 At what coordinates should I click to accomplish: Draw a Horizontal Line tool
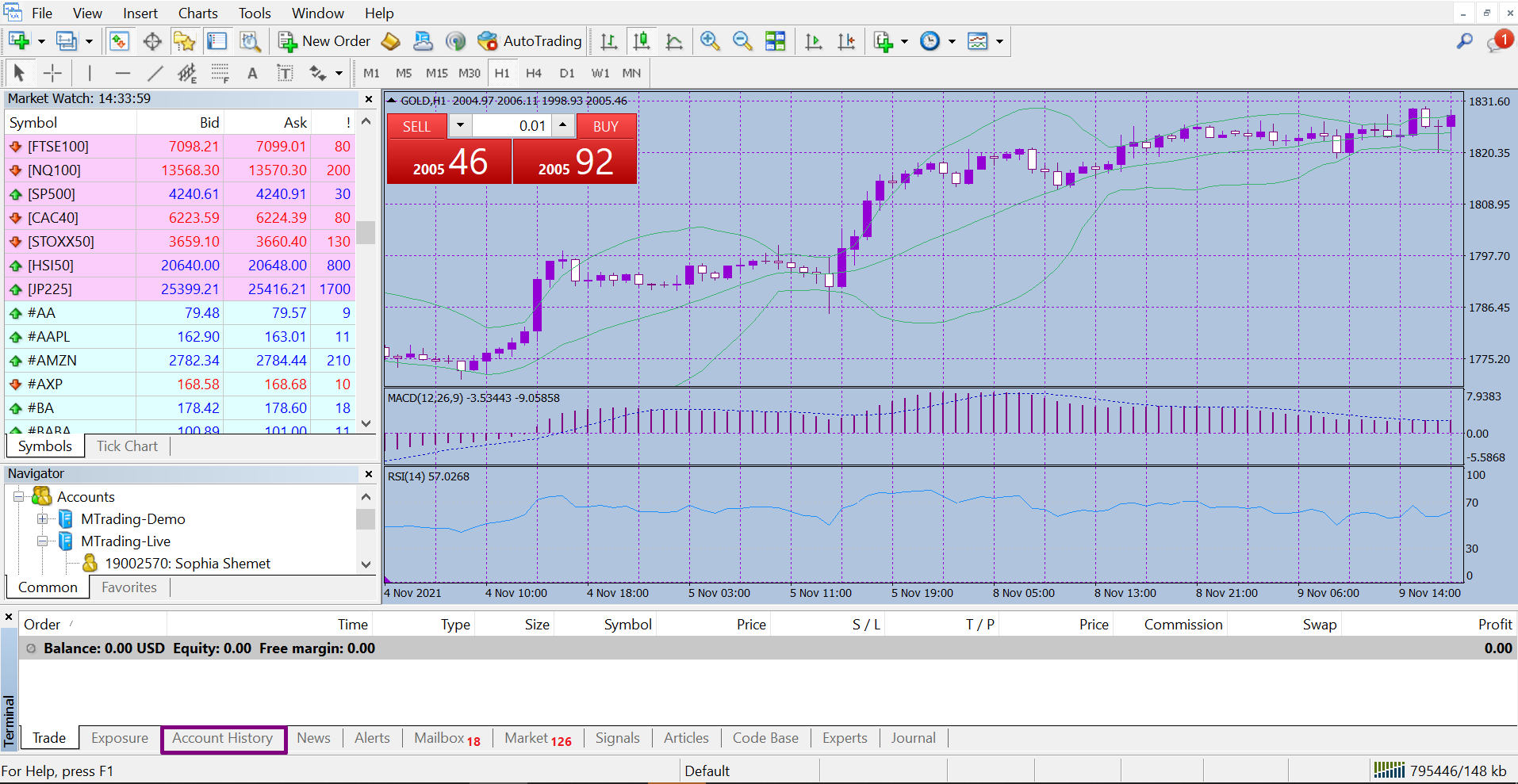[122, 73]
